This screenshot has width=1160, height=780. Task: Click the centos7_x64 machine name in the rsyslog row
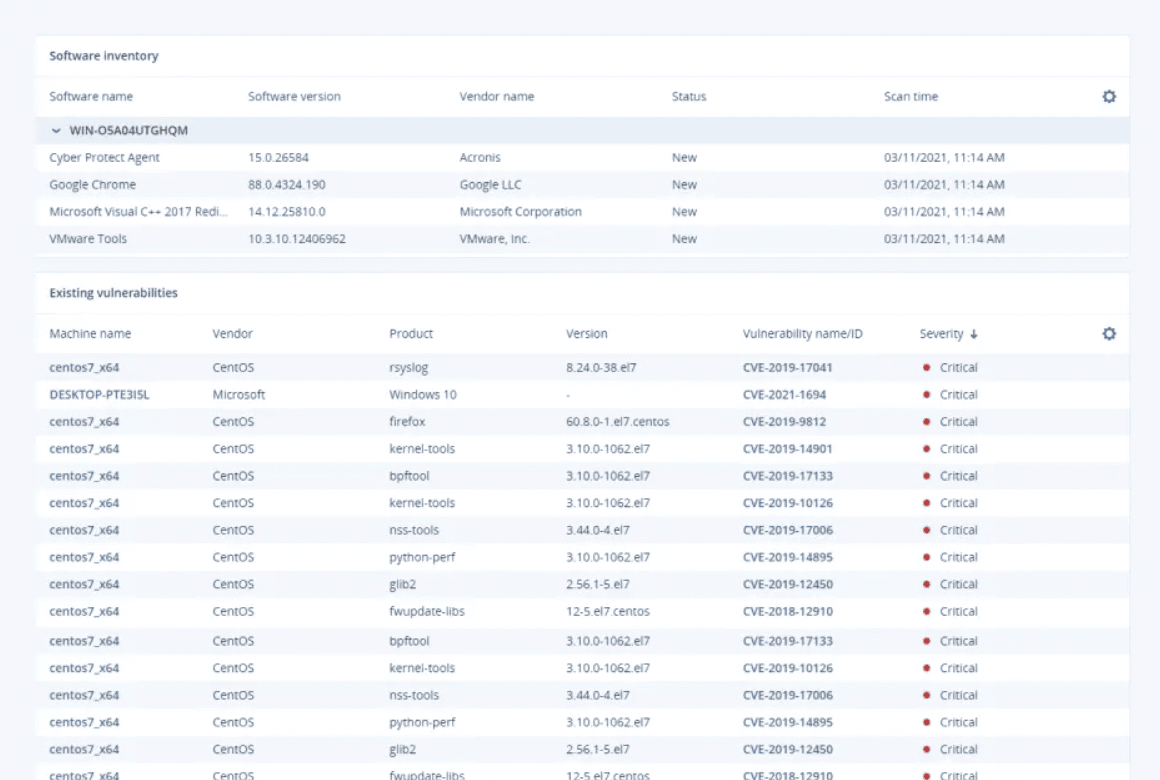click(84, 368)
